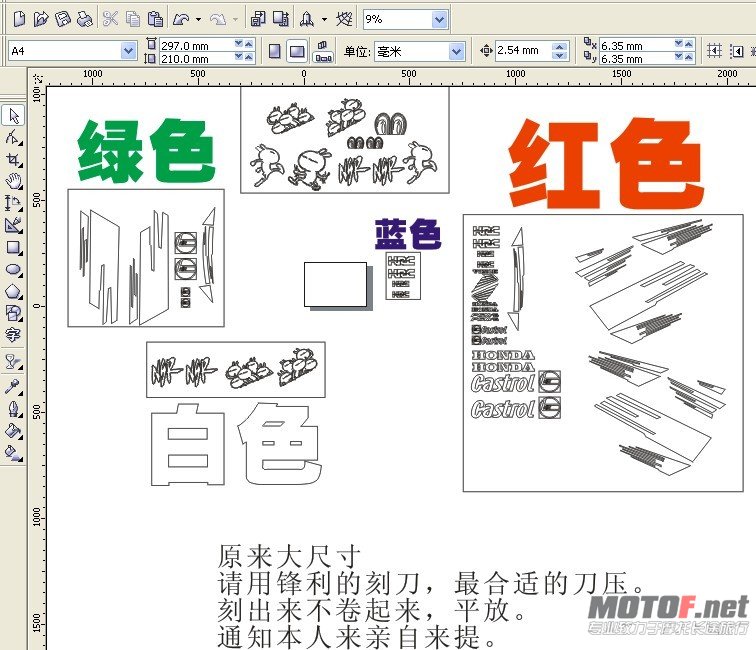Viewport: 756px width, 650px height.
Task: Open the A4 paper type dropdown
Action: click(129, 51)
